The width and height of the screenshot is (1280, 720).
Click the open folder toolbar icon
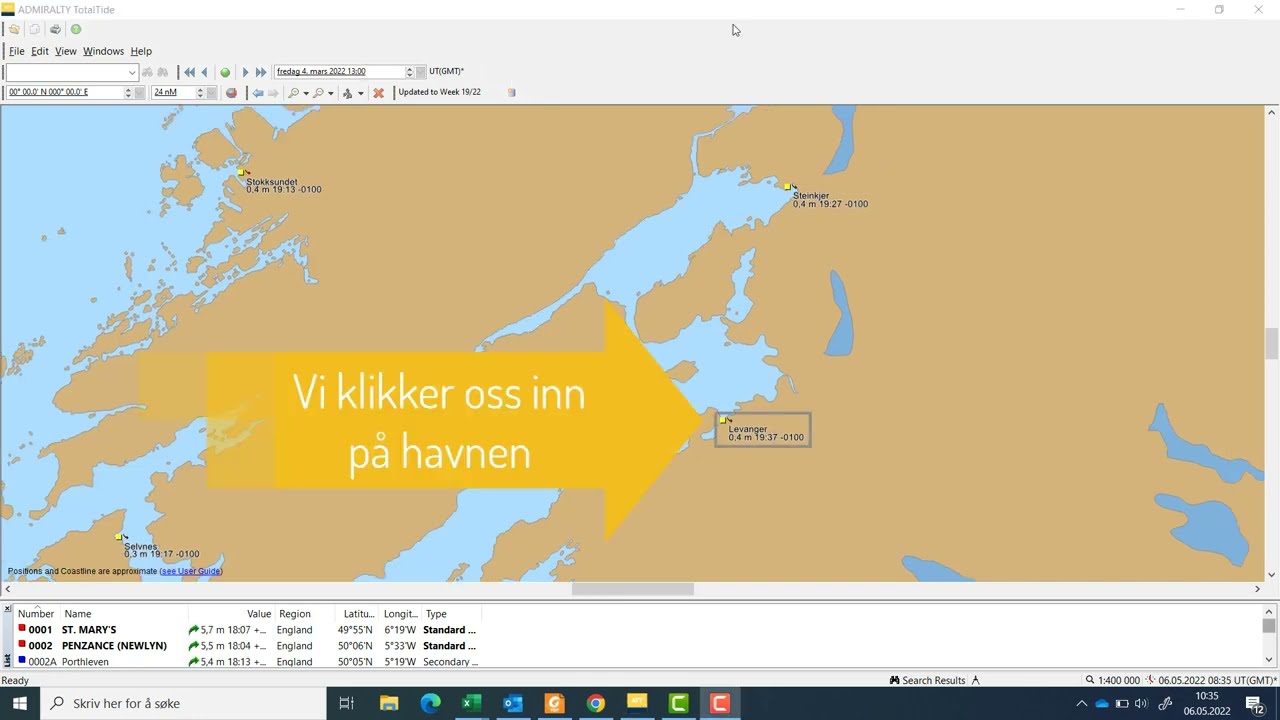[x=14, y=29]
